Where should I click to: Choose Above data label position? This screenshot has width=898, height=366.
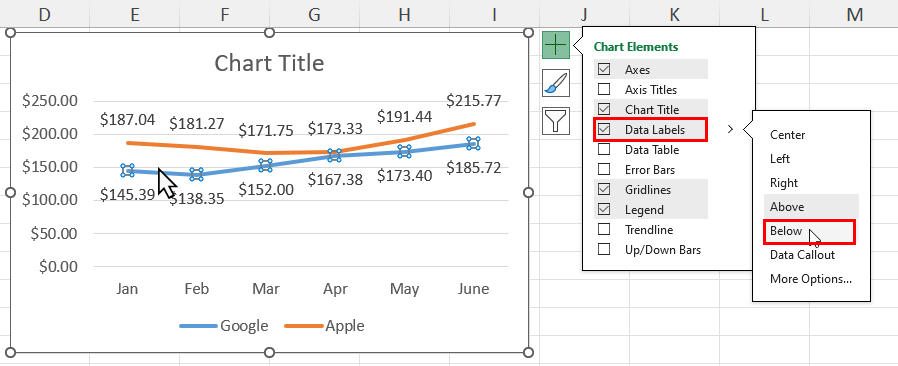tap(811, 206)
